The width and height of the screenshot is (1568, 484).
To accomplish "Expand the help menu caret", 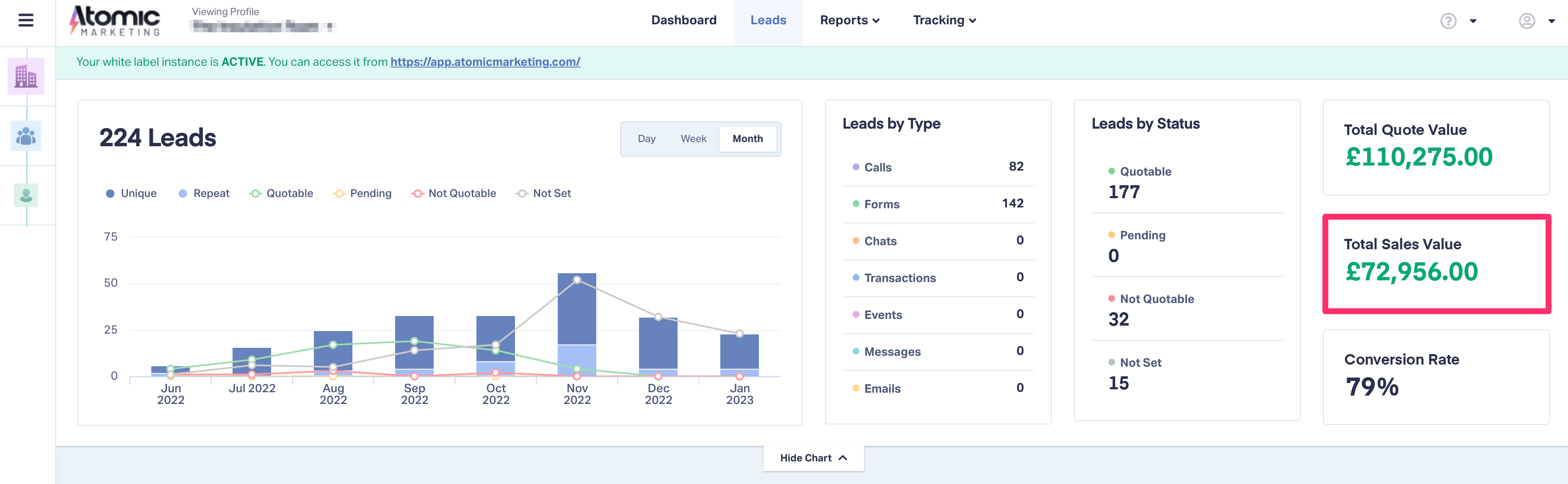I will coord(1473,21).
